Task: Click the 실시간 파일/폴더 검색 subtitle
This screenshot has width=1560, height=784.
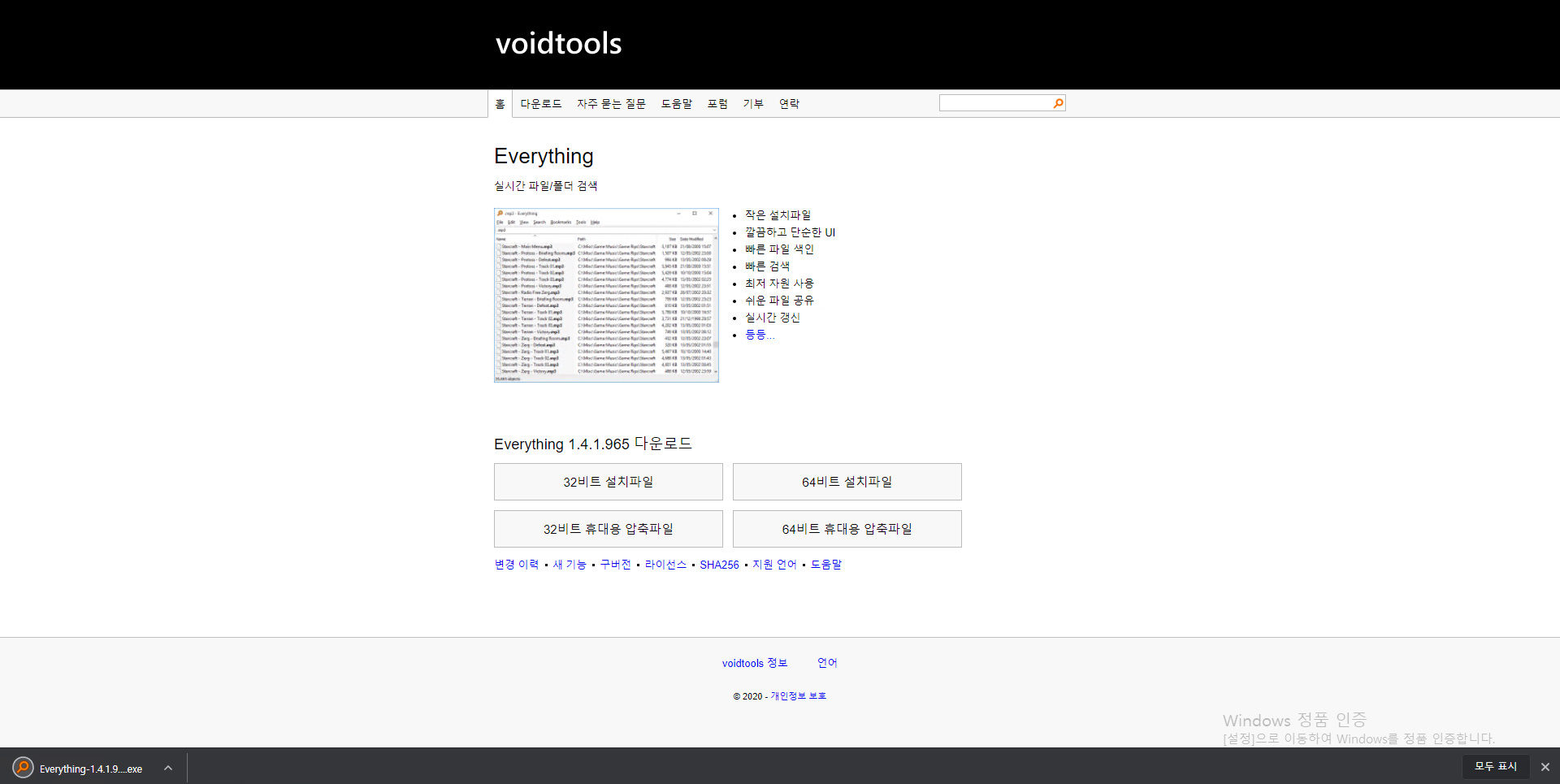Action: tap(545, 186)
